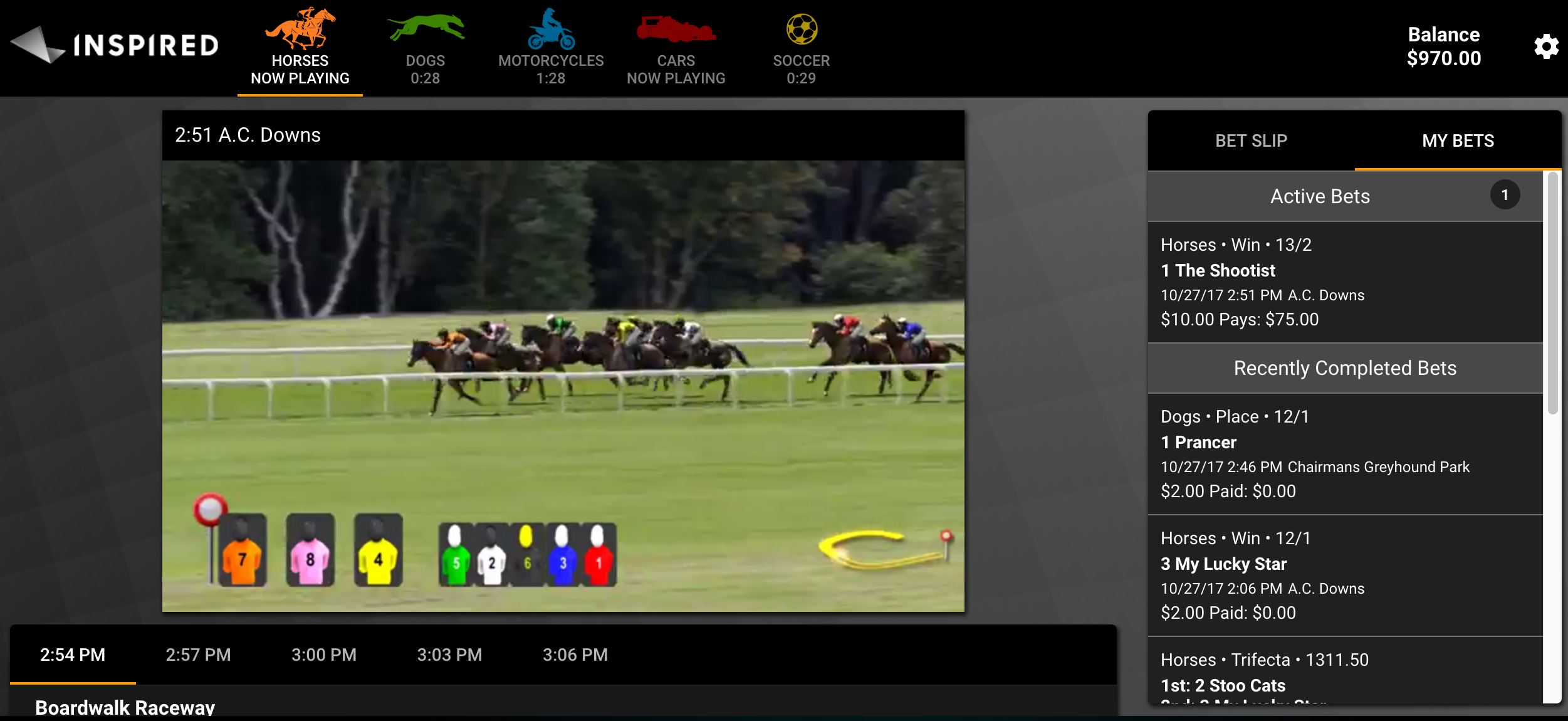The height and width of the screenshot is (721, 1568).
Task: Open the Soccer ball icon
Action: click(x=801, y=30)
